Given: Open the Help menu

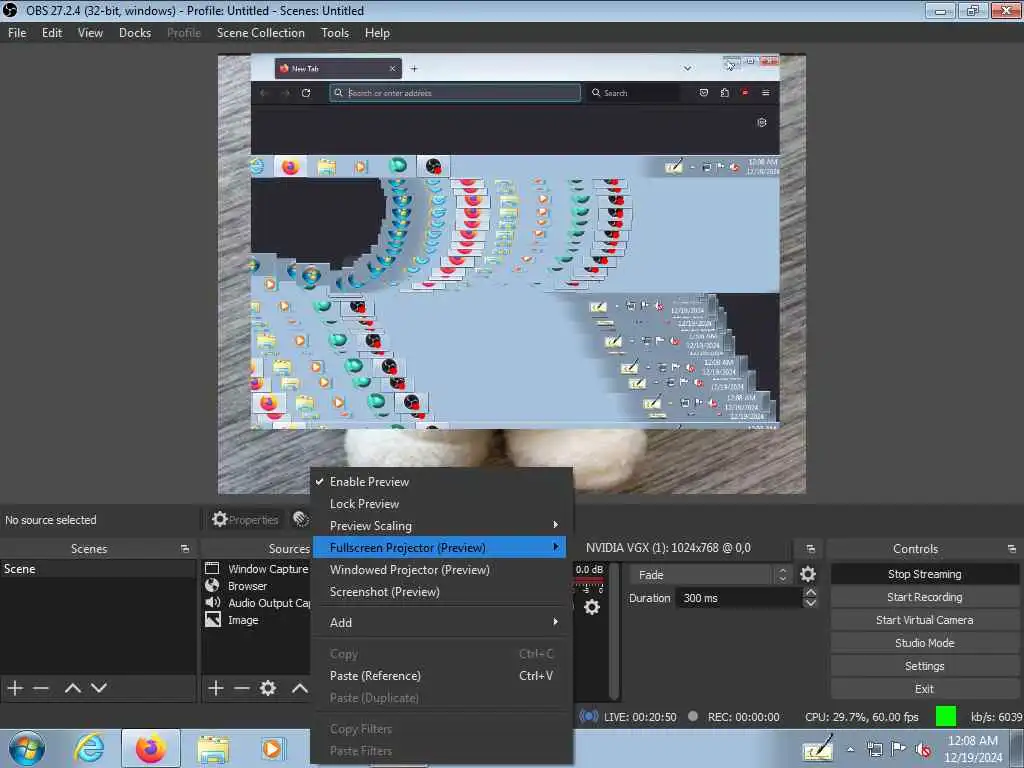Looking at the screenshot, I should [x=377, y=33].
